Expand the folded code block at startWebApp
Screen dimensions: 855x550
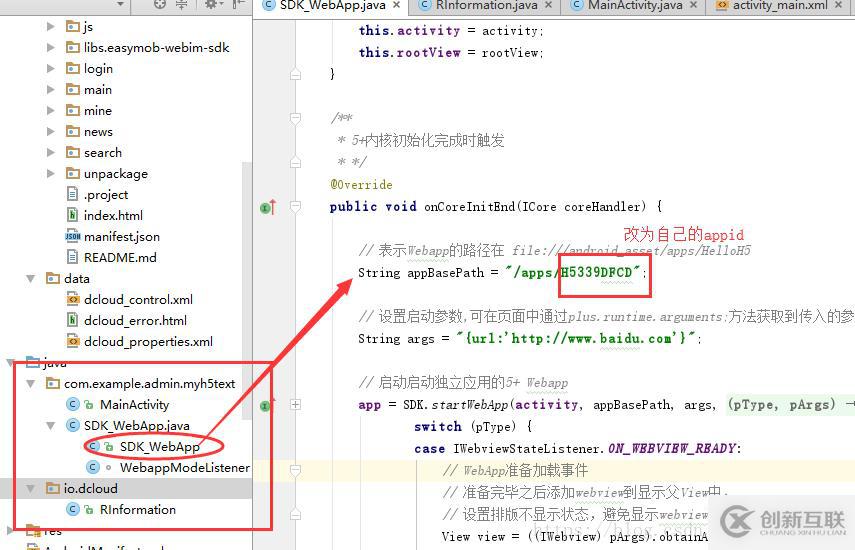coord(296,404)
